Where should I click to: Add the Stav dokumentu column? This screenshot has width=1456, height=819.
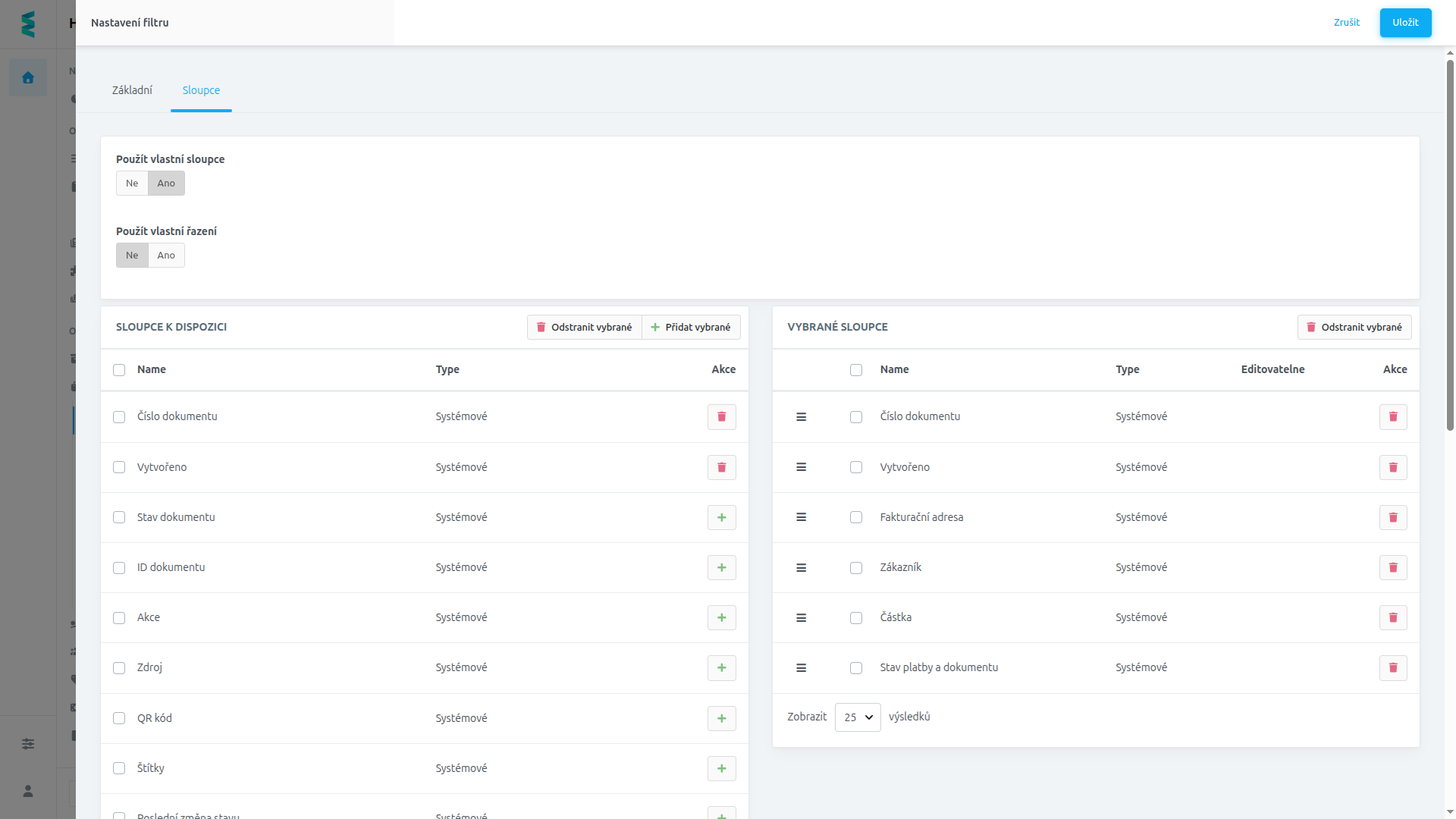pos(721,517)
